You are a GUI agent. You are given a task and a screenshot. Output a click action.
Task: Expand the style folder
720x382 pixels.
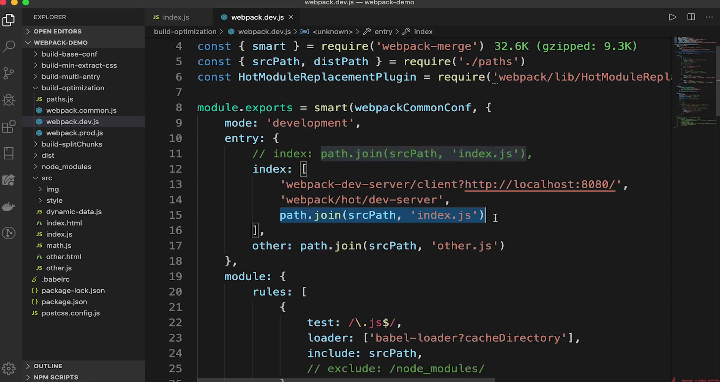84,201
